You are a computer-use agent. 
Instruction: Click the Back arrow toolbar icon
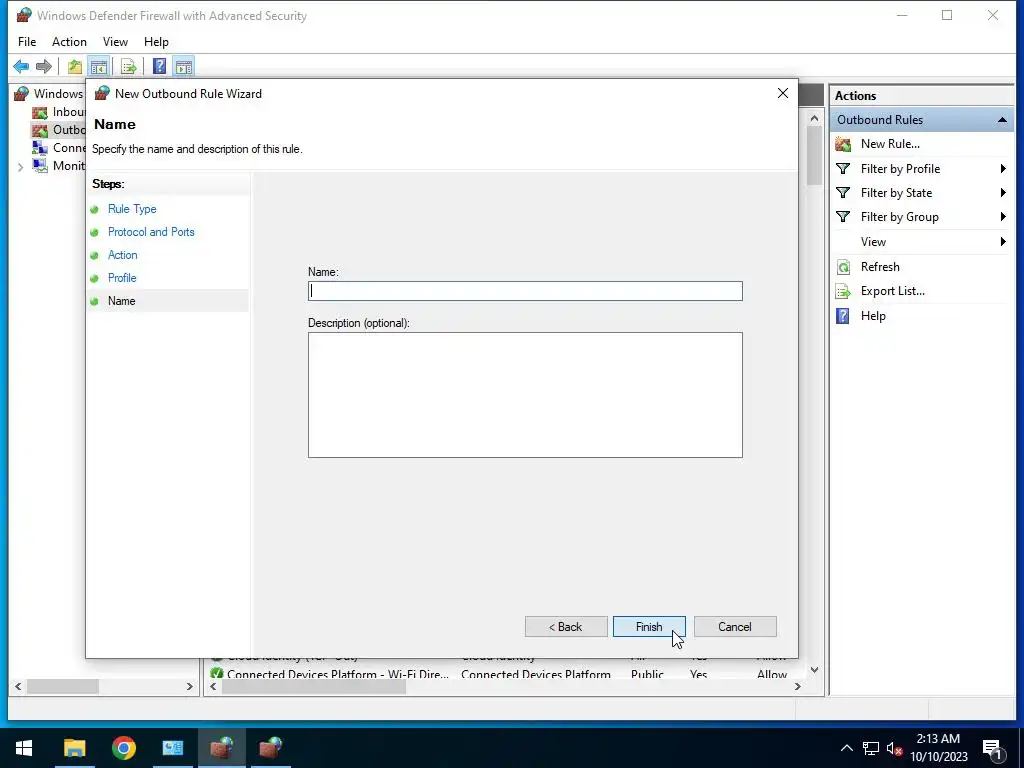point(21,66)
